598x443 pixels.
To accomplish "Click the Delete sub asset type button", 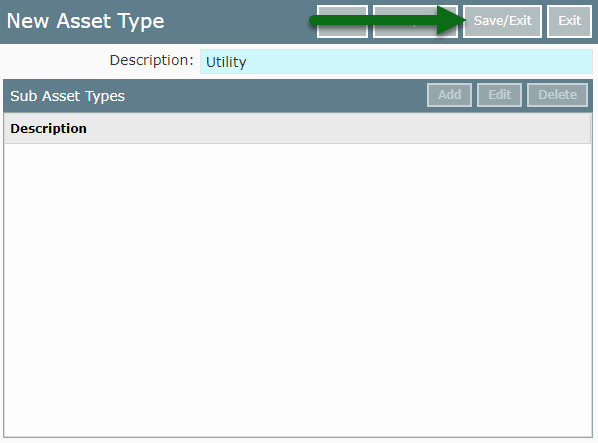I will 557,95.
